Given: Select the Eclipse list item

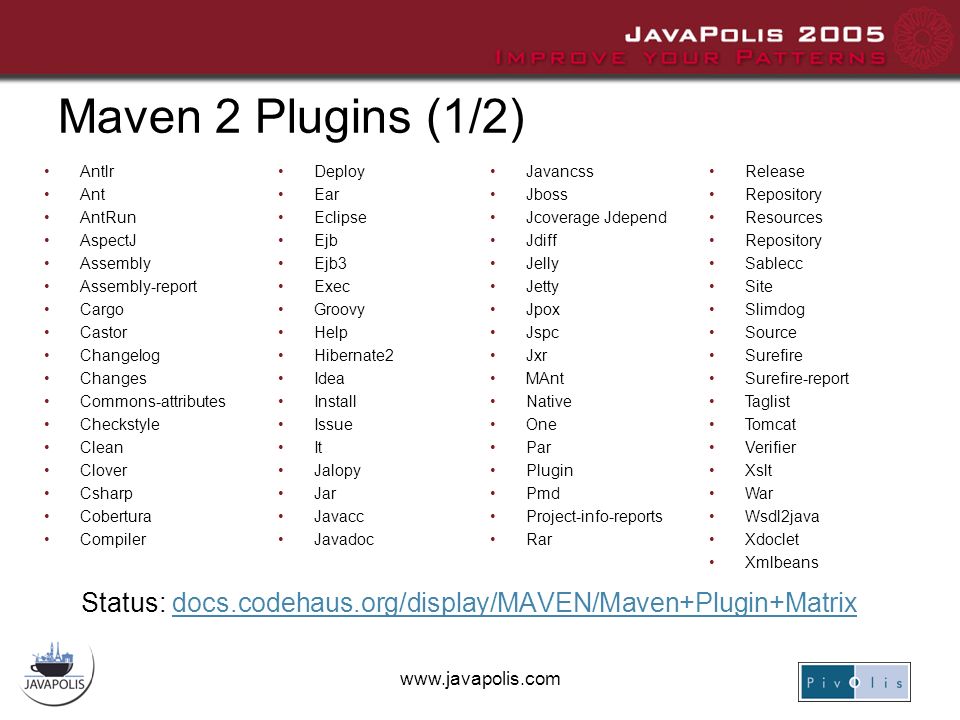Looking at the screenshot, I should (340, 217).
